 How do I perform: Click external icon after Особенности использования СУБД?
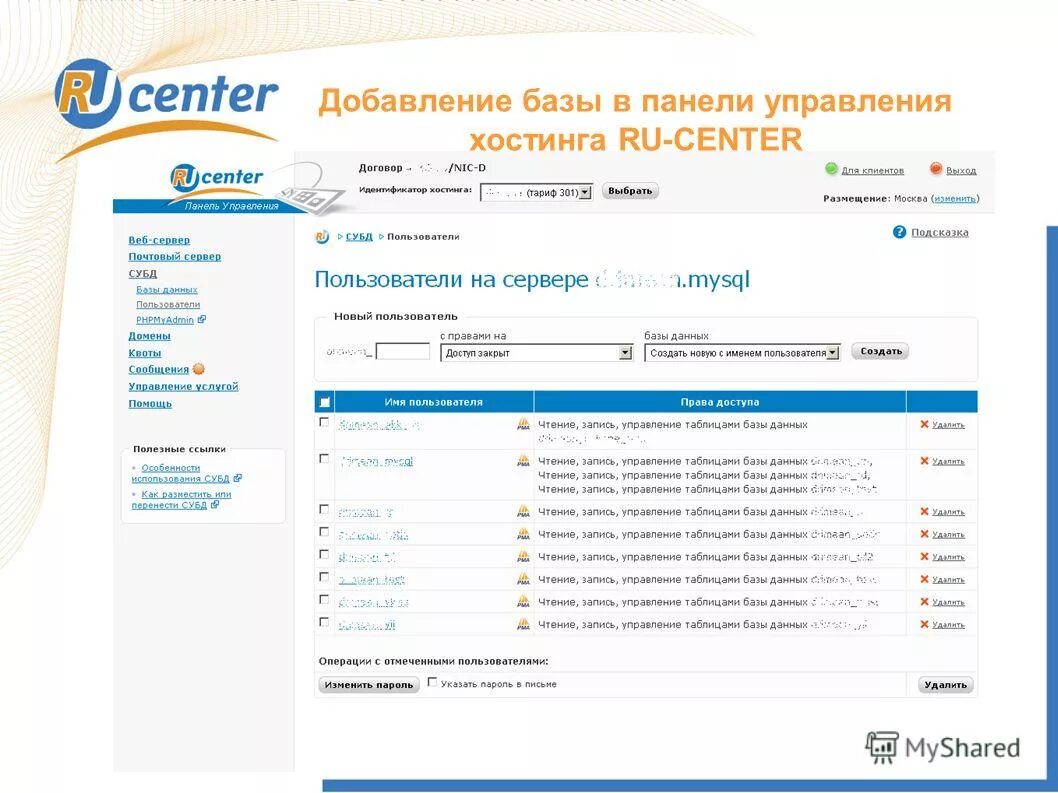coord(238,478)
